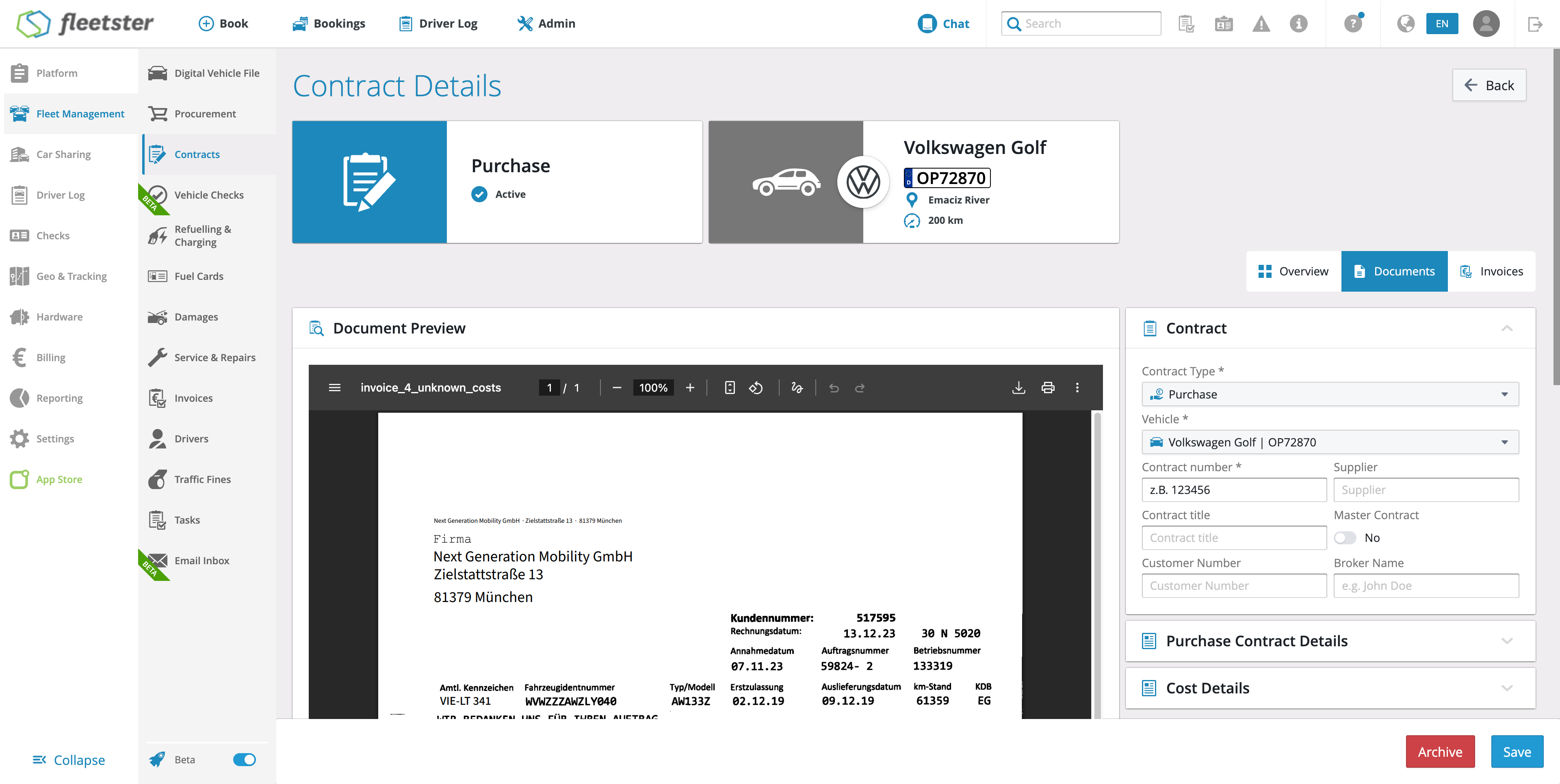Screen dimensions: 1560x784
Task: Download the PDF from the preview toolbar
Action: (x=1018, y=388)
